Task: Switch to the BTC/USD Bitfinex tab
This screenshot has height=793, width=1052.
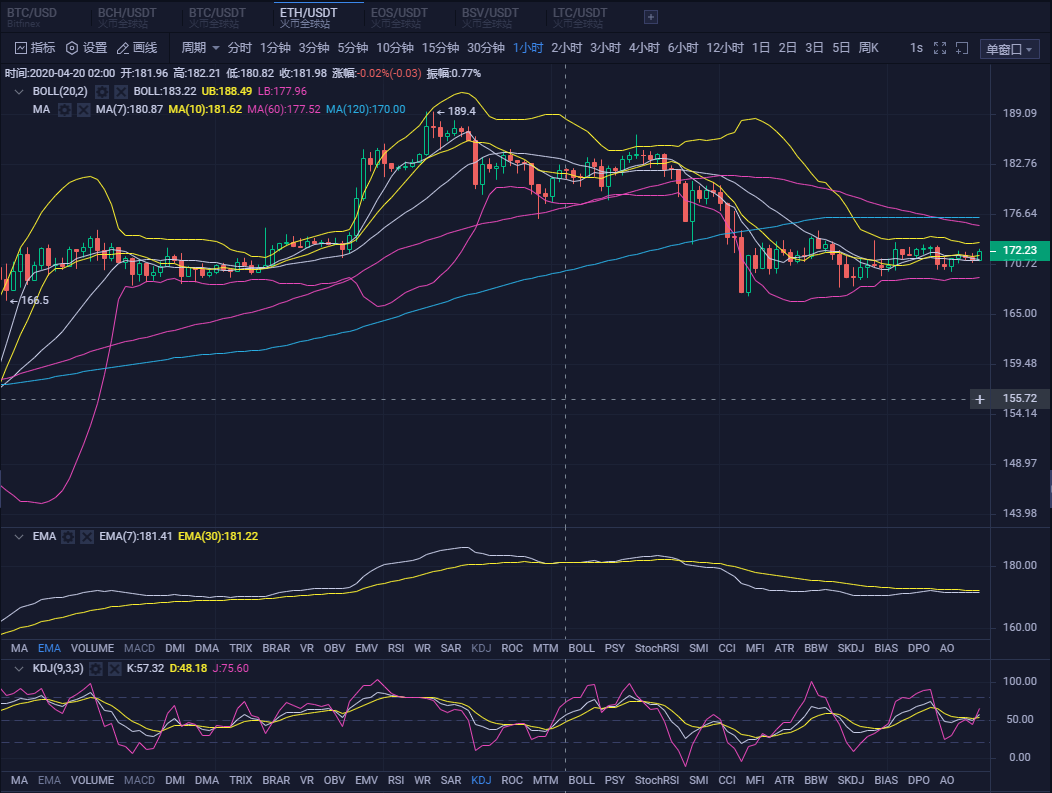Action: coord(32,16)
